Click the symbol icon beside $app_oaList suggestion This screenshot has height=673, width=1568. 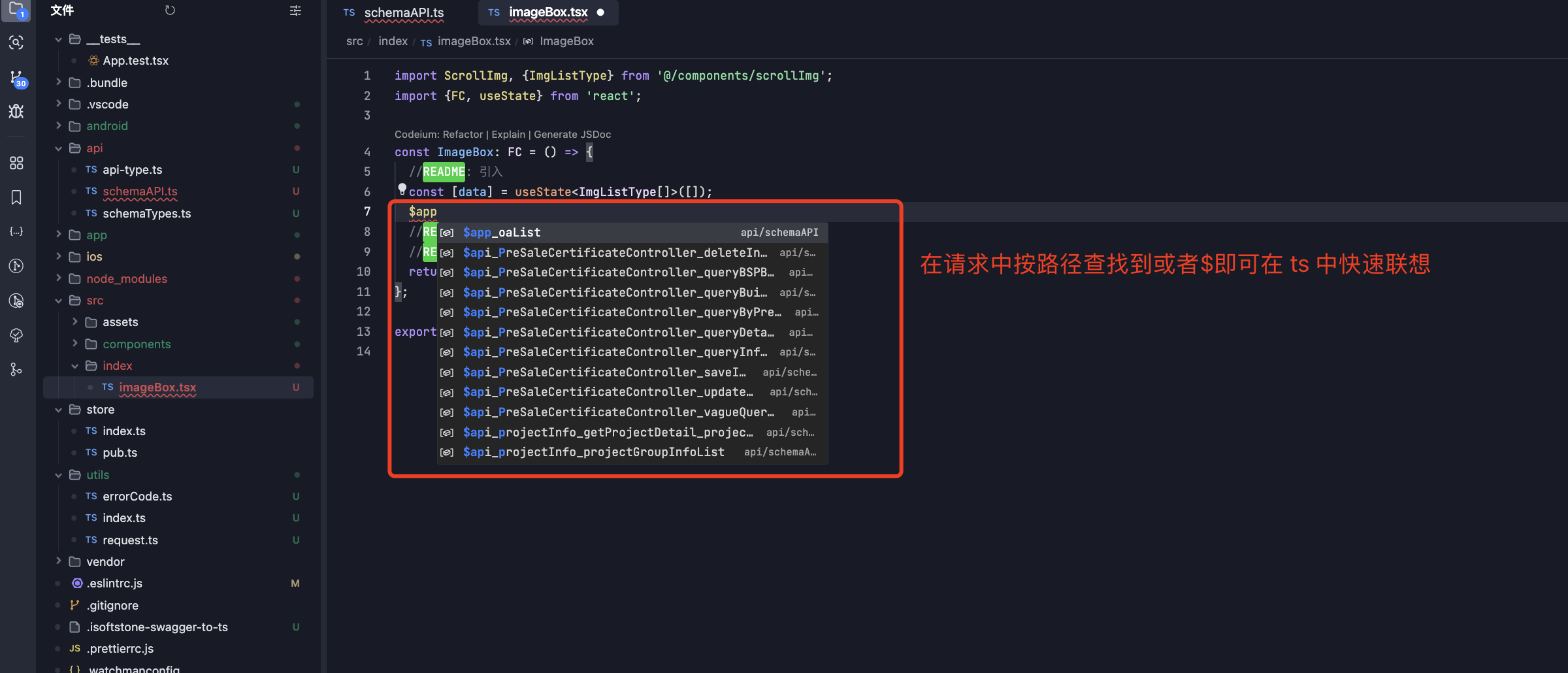[447, 233]
